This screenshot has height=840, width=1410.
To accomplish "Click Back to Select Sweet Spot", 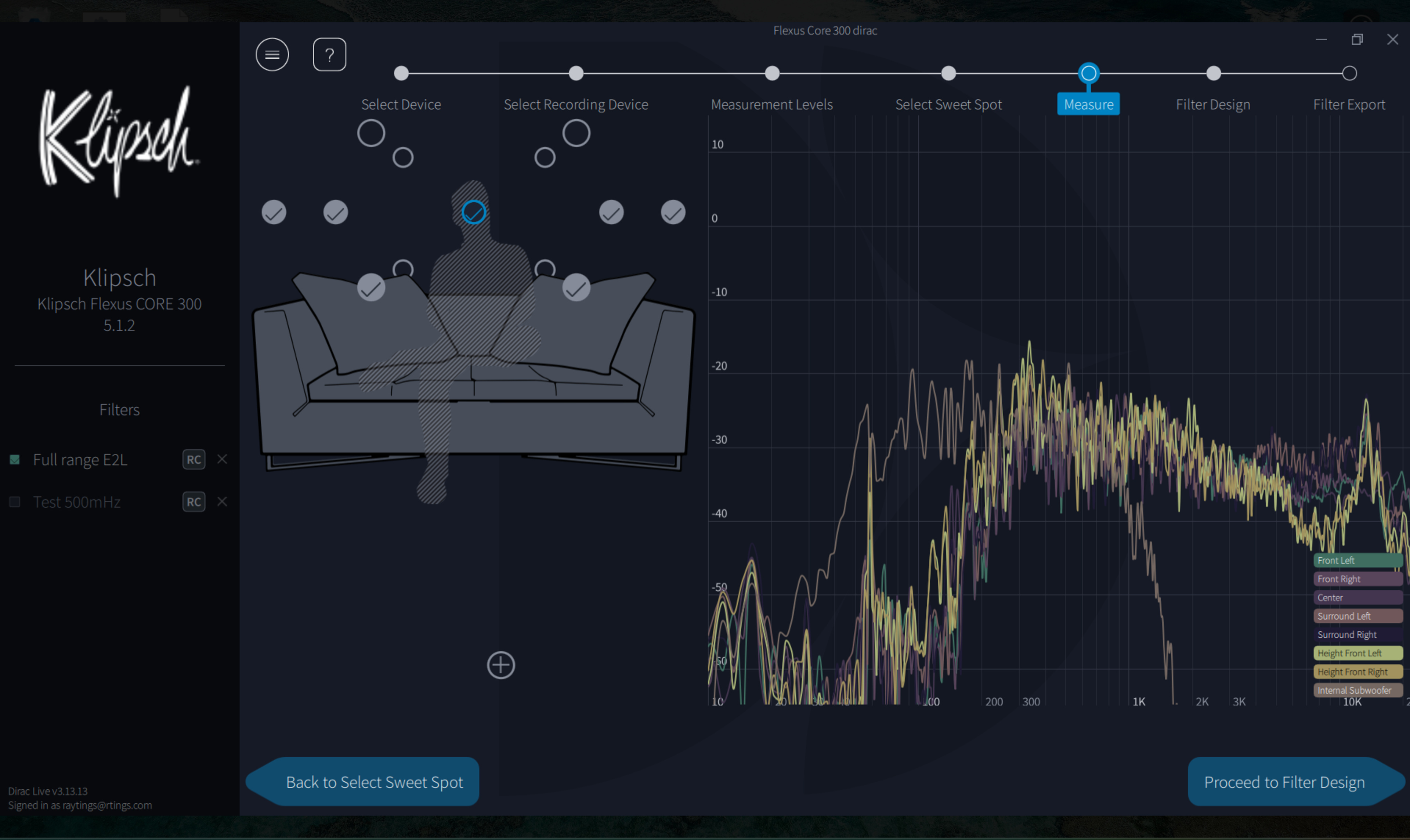I will (x=373, y=782).
